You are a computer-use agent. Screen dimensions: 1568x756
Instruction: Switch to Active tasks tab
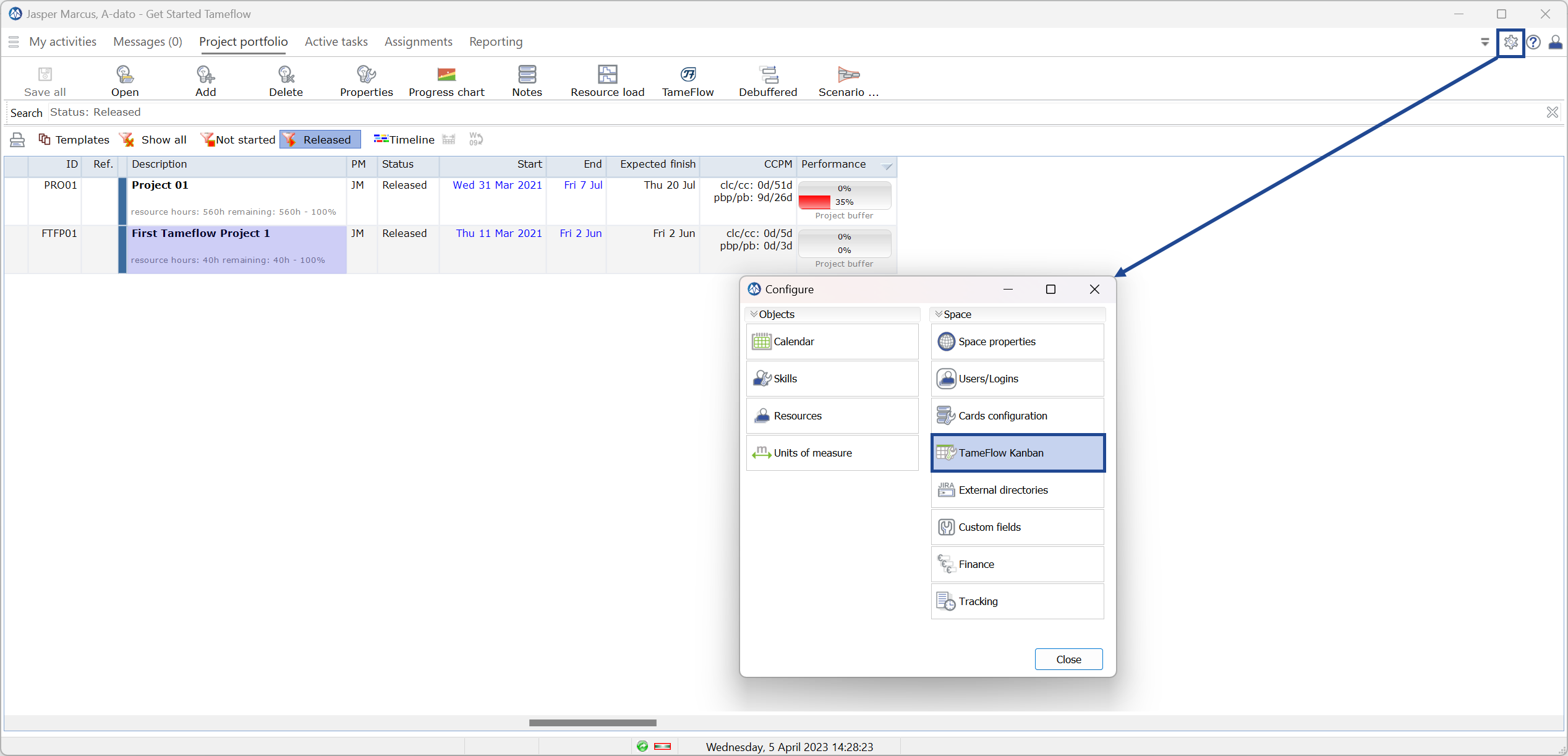tap(336, 42)
